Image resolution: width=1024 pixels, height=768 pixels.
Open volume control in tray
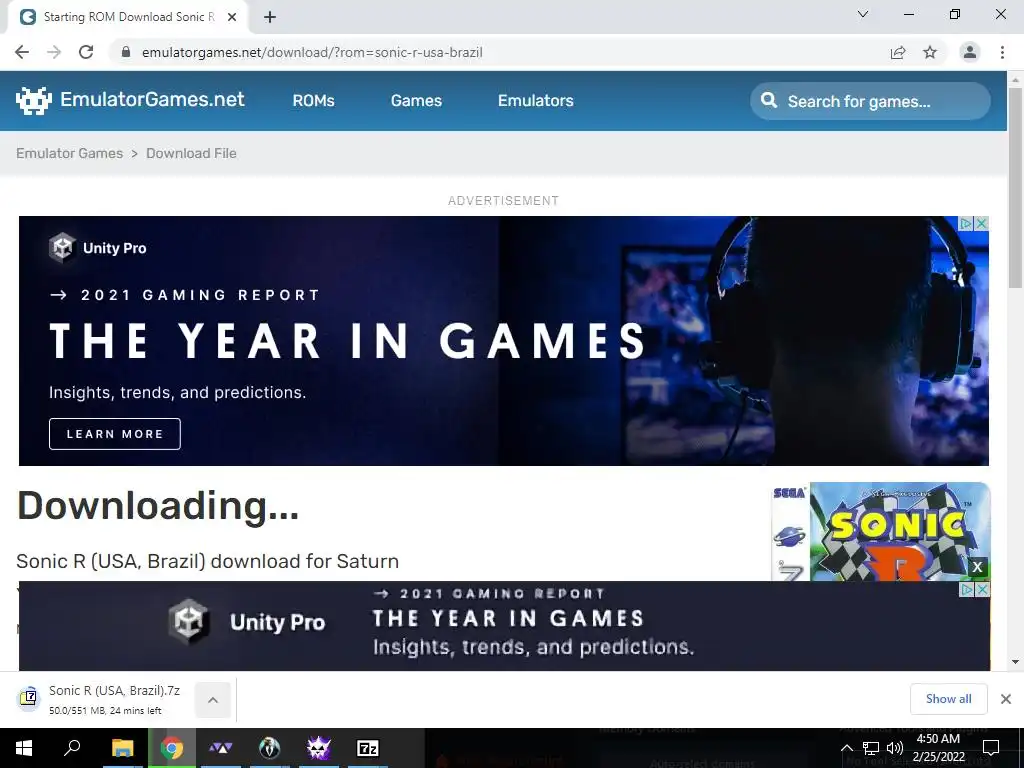click(895, 748)
